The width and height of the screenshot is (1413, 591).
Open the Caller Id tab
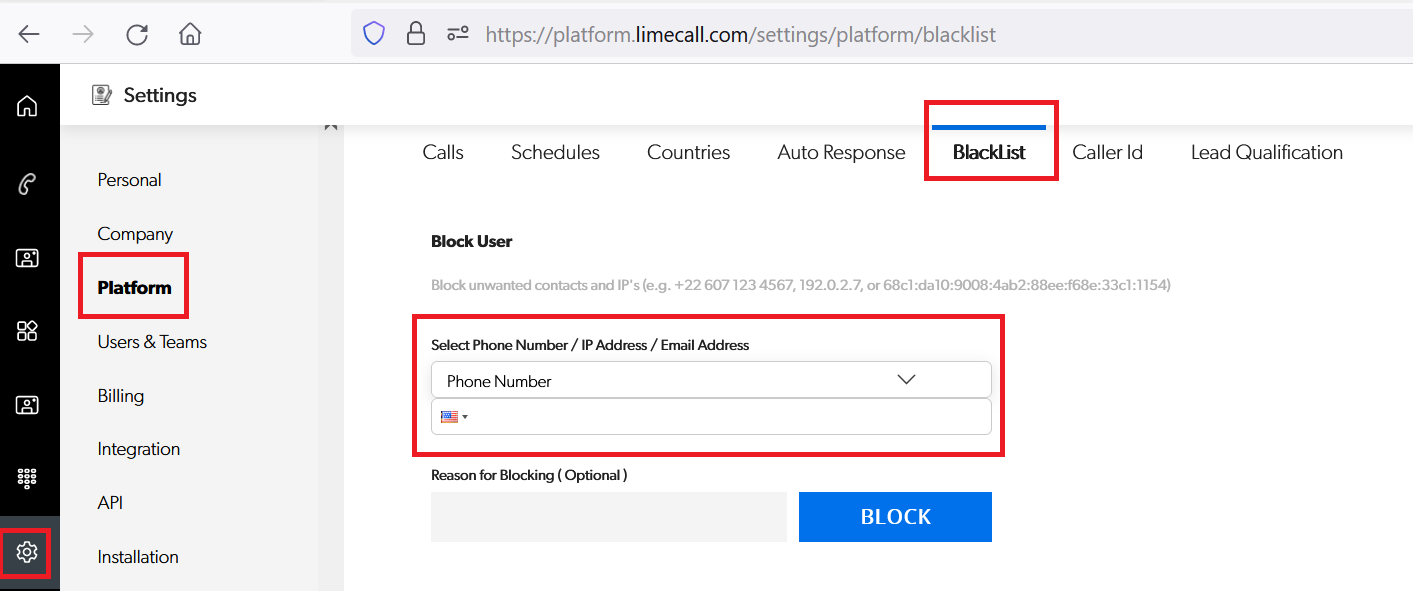click(1107, 153)
